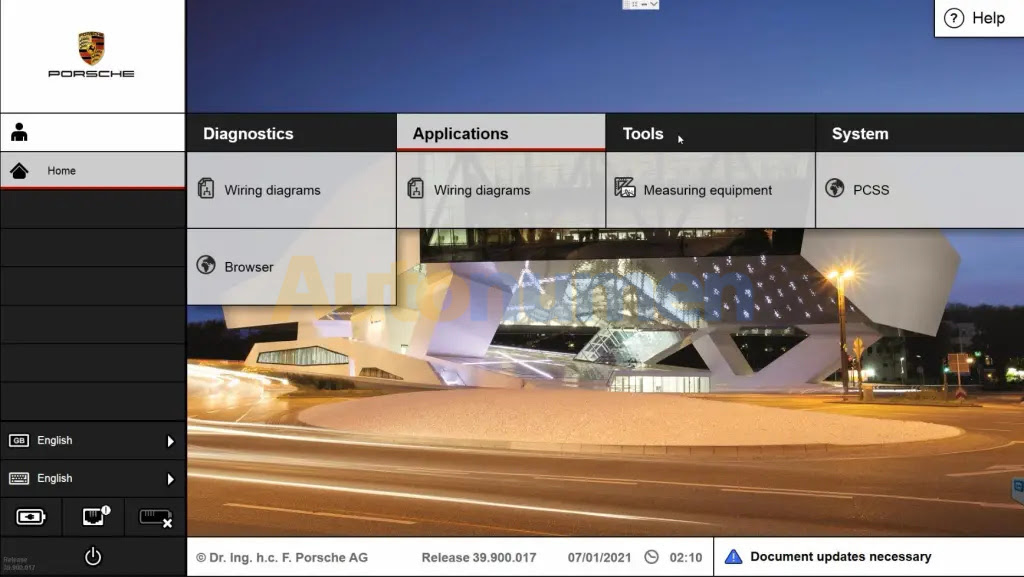Click the Porsche crest logo

click(91, 47)
